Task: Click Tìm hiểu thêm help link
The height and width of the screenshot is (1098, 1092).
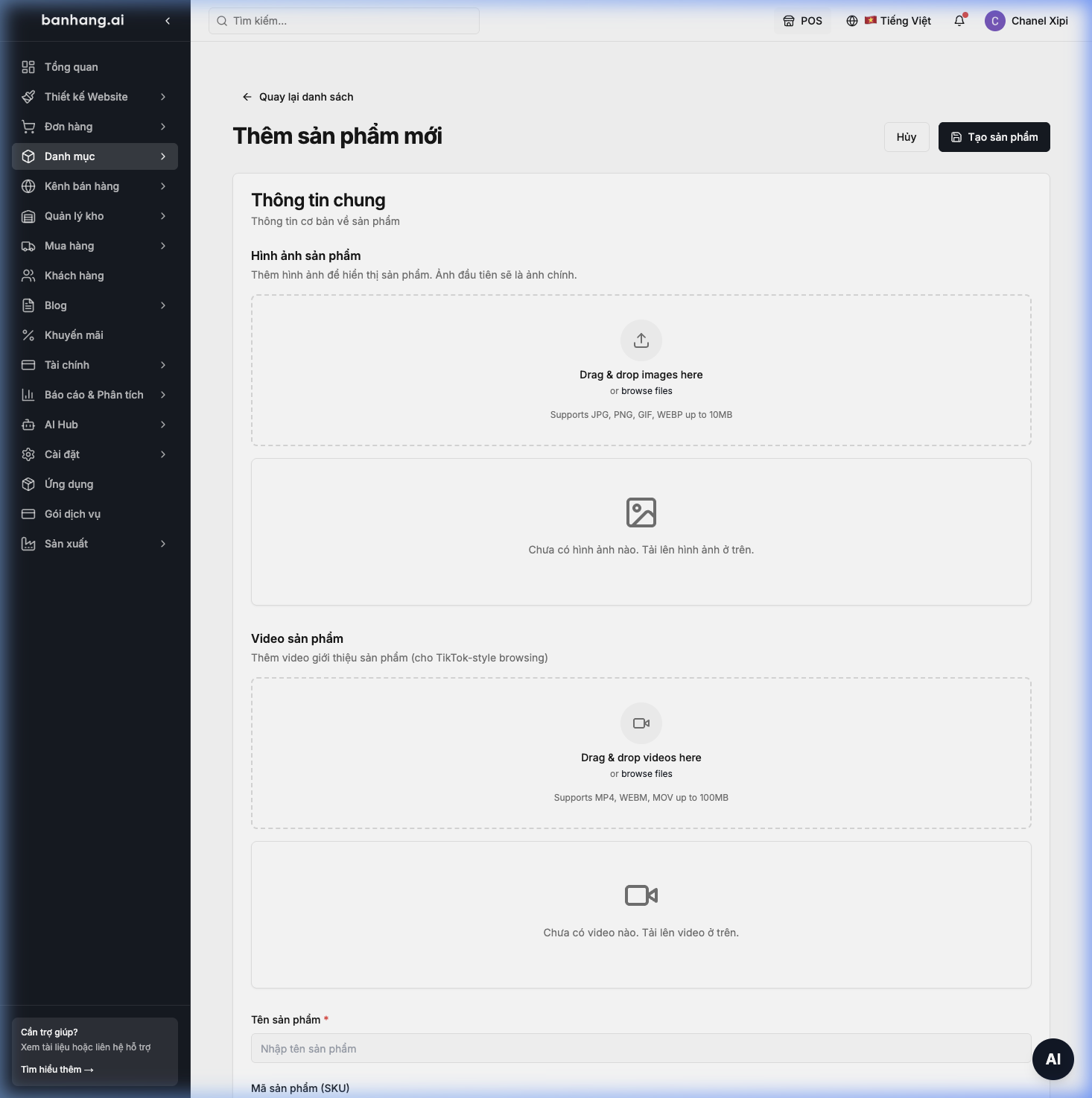Action: [x=57, y=1069]
